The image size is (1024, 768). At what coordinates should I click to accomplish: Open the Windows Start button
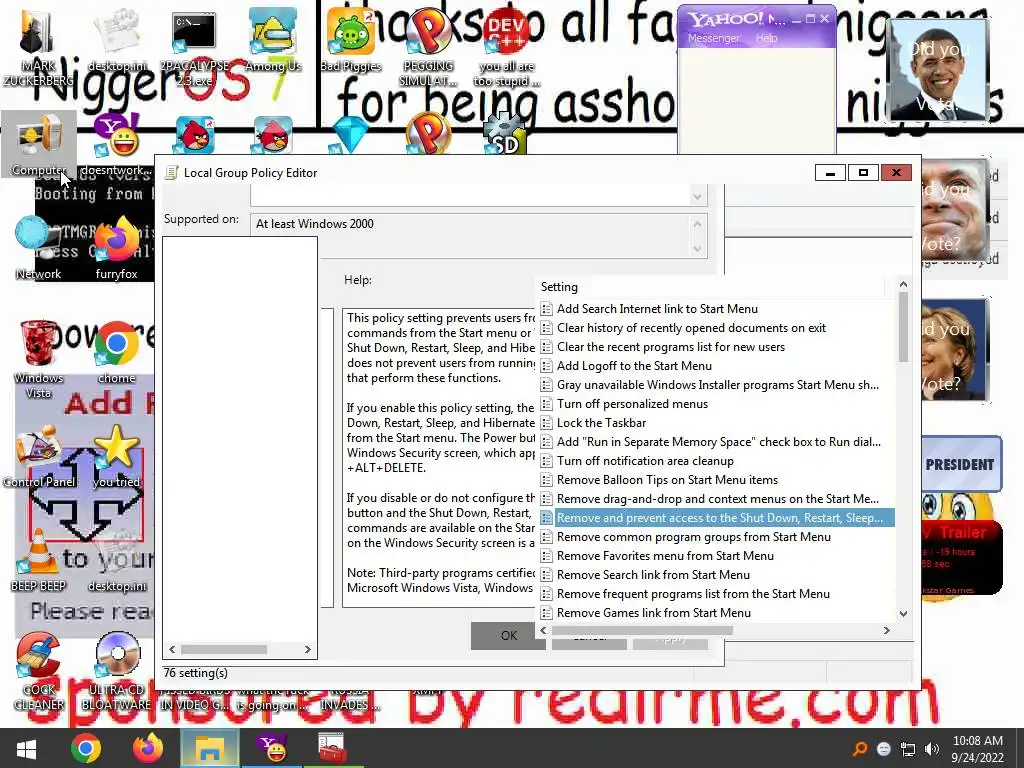tap(26, 748)
